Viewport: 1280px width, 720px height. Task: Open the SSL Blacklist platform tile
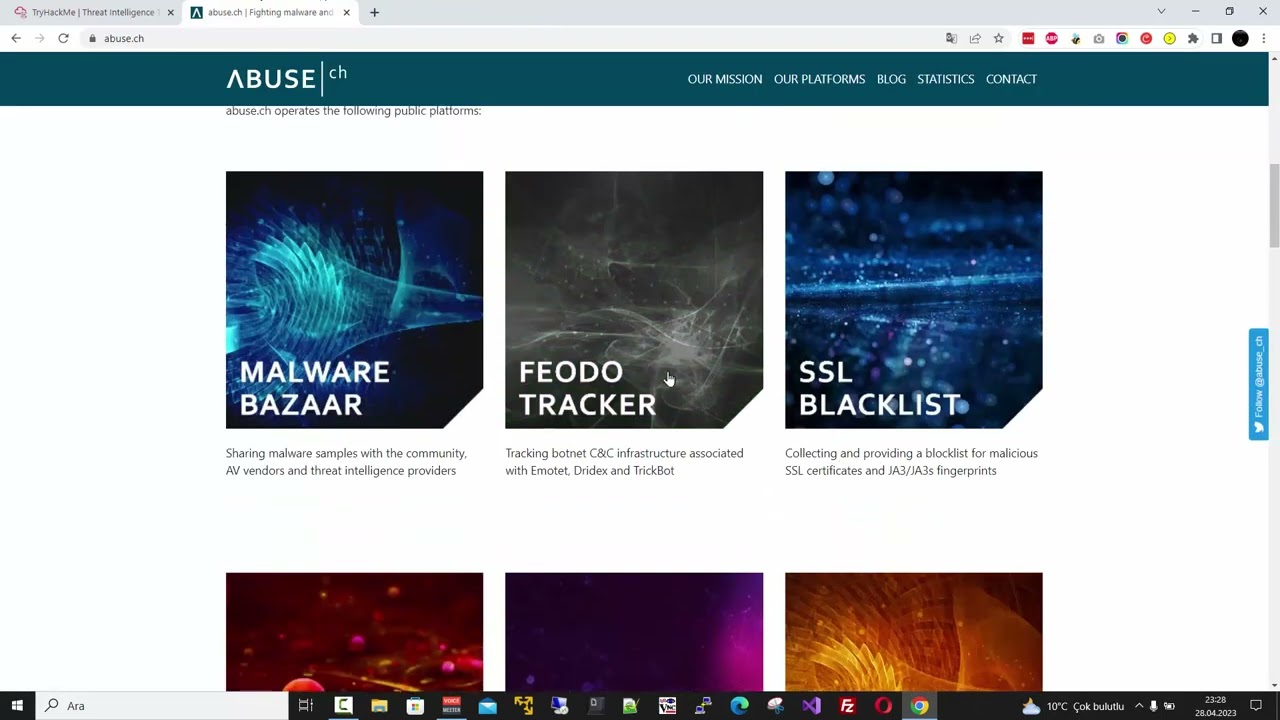pyautogui.click(x=914, y=300)
